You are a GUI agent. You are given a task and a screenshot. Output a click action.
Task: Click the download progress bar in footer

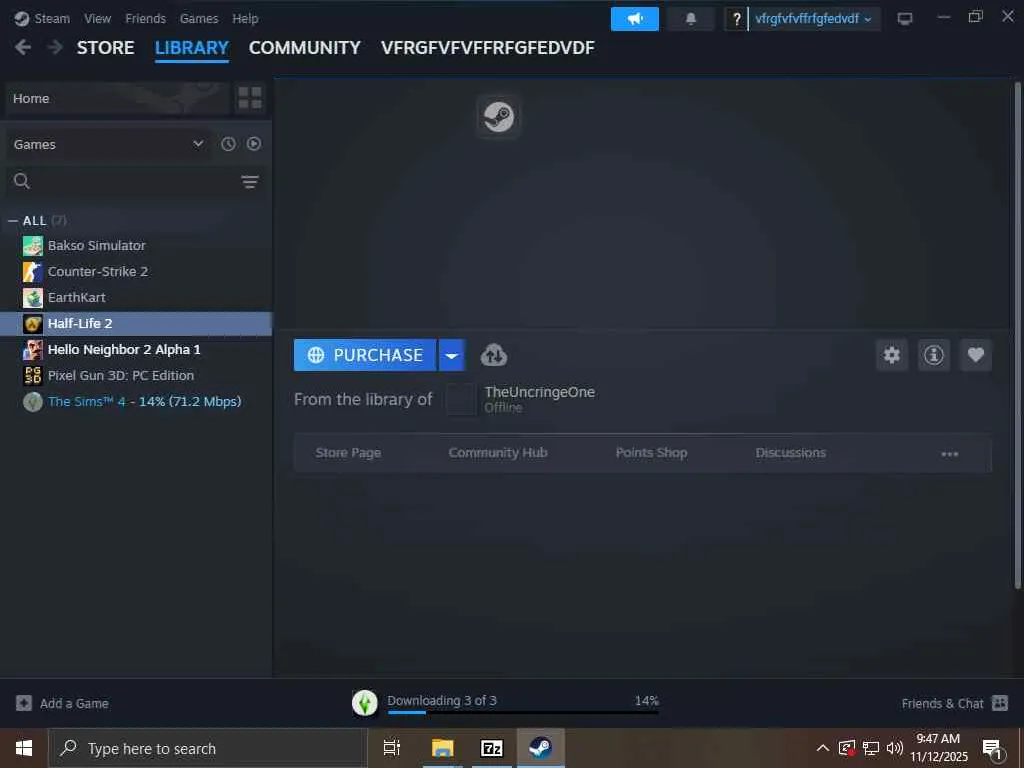(x=522, y=712)
